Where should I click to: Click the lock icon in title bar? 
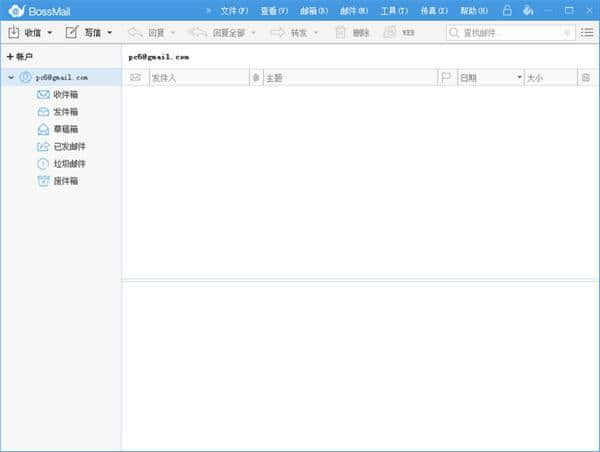tap(507, 11)
